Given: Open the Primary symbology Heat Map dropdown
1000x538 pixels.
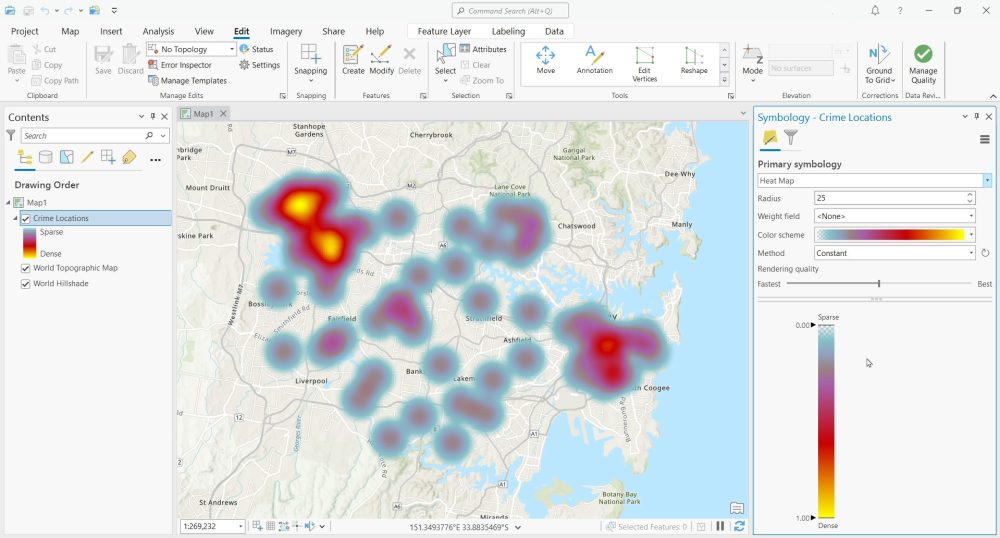Looking at the screenshot, I should (x=874, y=180).
